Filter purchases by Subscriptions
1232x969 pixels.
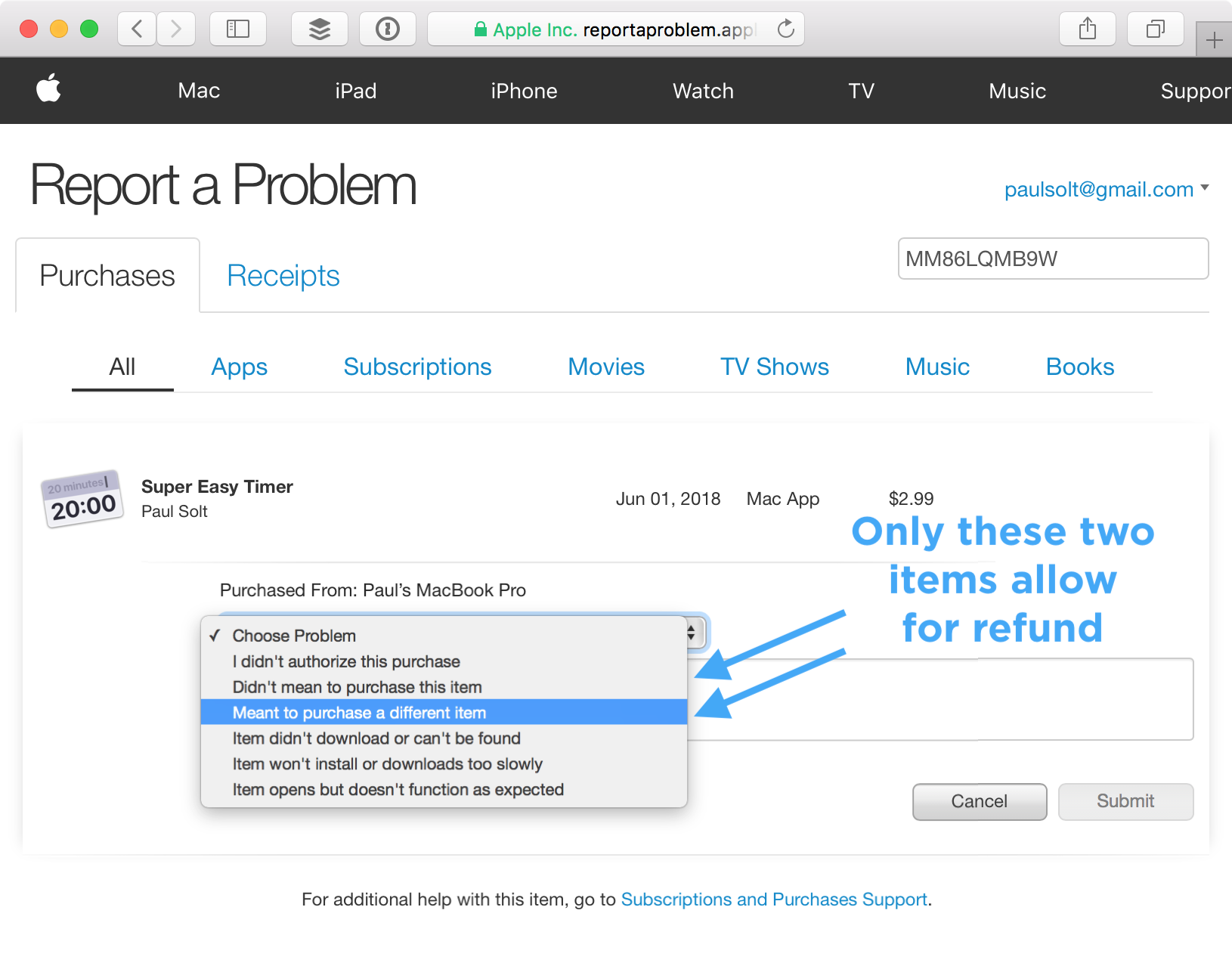click(x=417, y=367)
